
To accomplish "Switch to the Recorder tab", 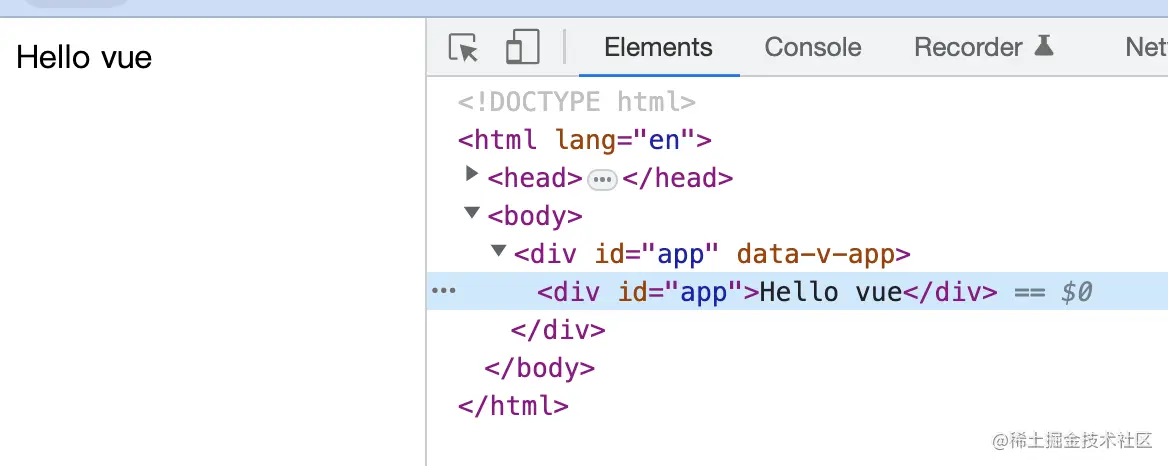I will (984, 48).
